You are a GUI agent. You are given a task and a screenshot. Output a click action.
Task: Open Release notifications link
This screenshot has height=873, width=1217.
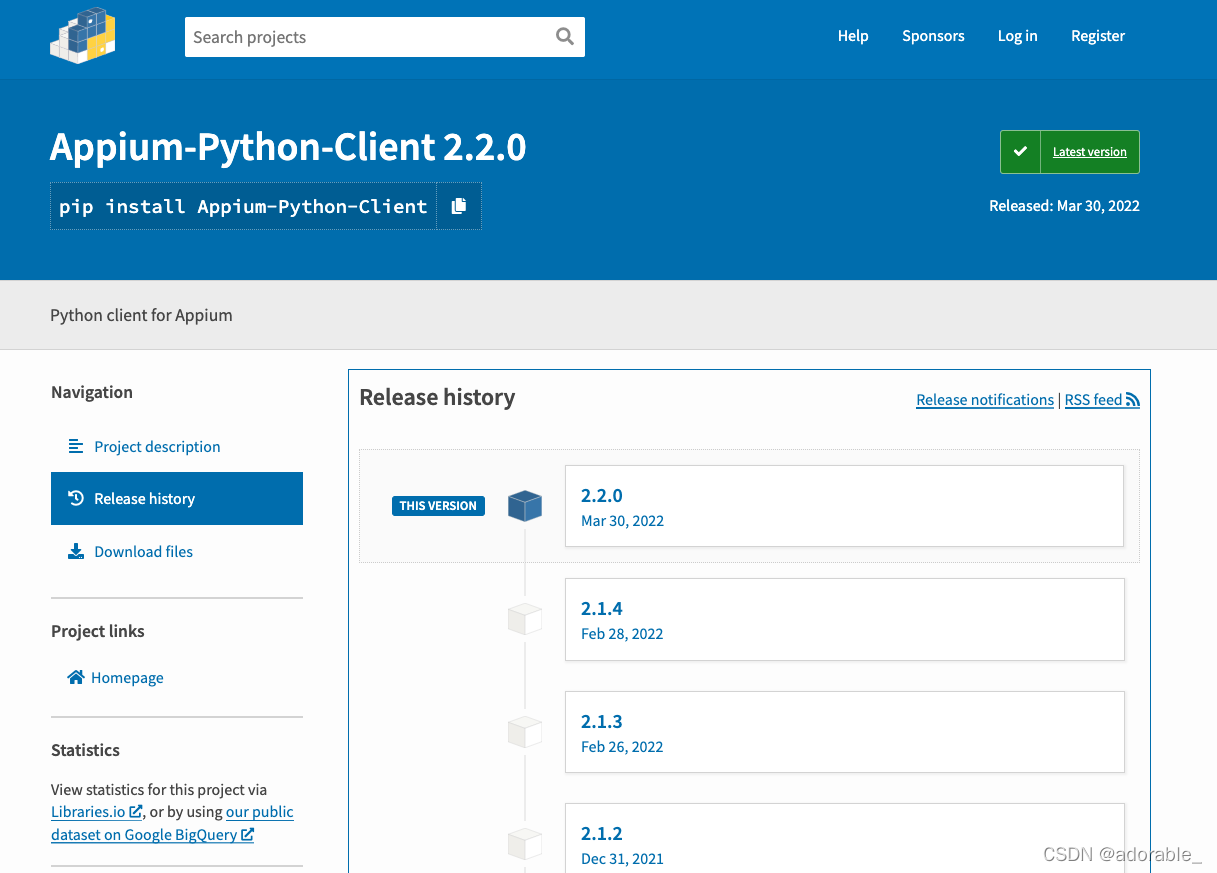click(x=985, y=400)
